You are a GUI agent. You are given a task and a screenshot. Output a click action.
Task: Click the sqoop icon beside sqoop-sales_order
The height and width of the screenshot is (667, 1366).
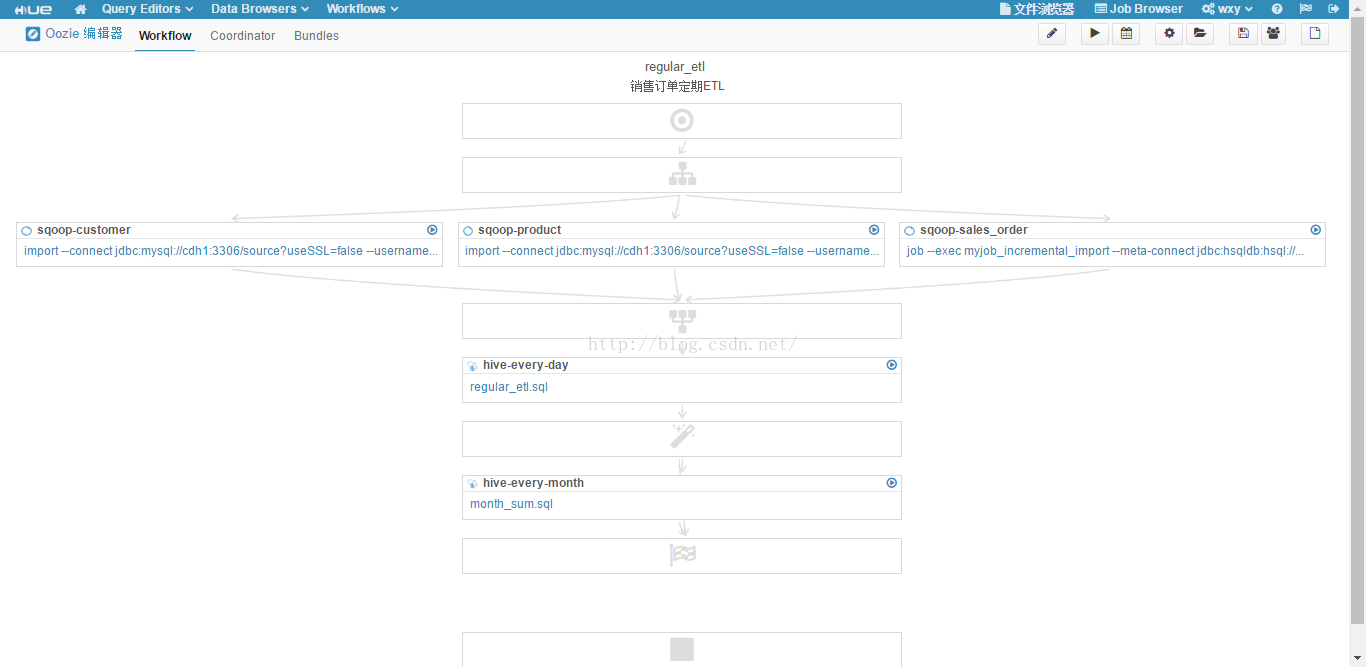click(x=911, y=231)
